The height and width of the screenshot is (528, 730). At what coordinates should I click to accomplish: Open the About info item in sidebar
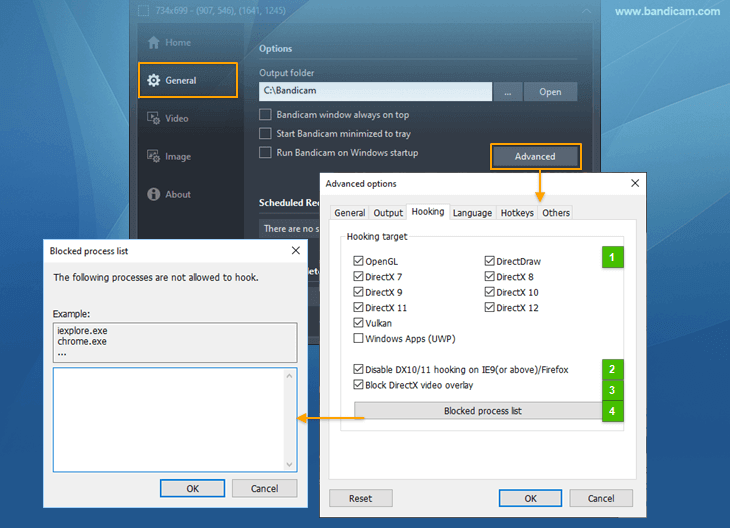pyautogui.click(x=169, y=194)
